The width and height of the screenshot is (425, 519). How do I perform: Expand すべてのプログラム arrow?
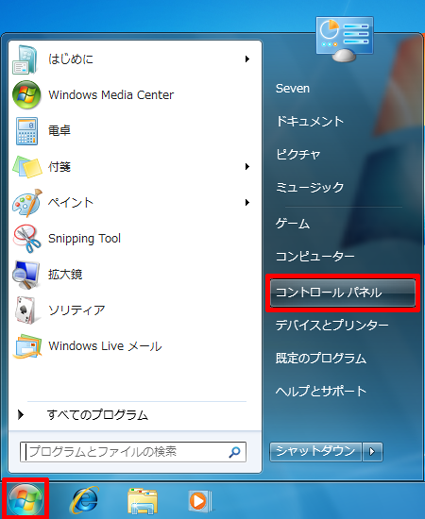coord(21,415)
